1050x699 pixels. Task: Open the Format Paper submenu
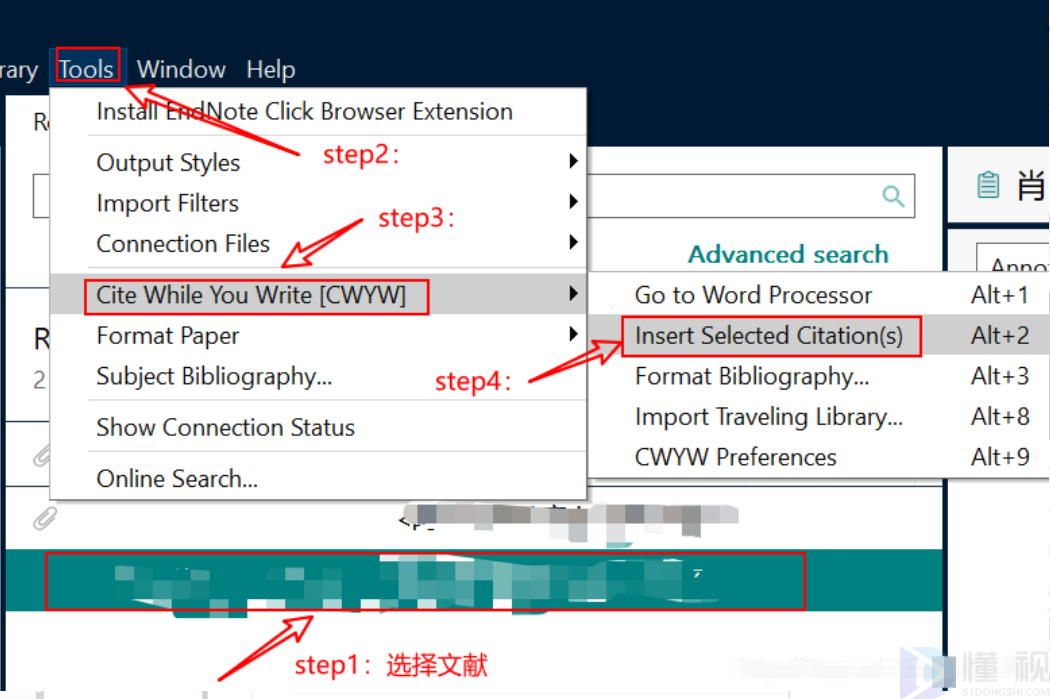click(167, 335)
